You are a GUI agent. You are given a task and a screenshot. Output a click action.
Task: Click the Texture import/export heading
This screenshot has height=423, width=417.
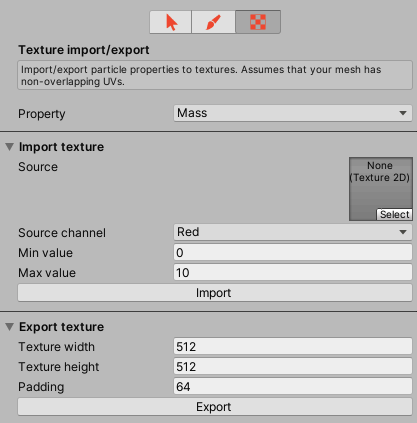(84, 50)
